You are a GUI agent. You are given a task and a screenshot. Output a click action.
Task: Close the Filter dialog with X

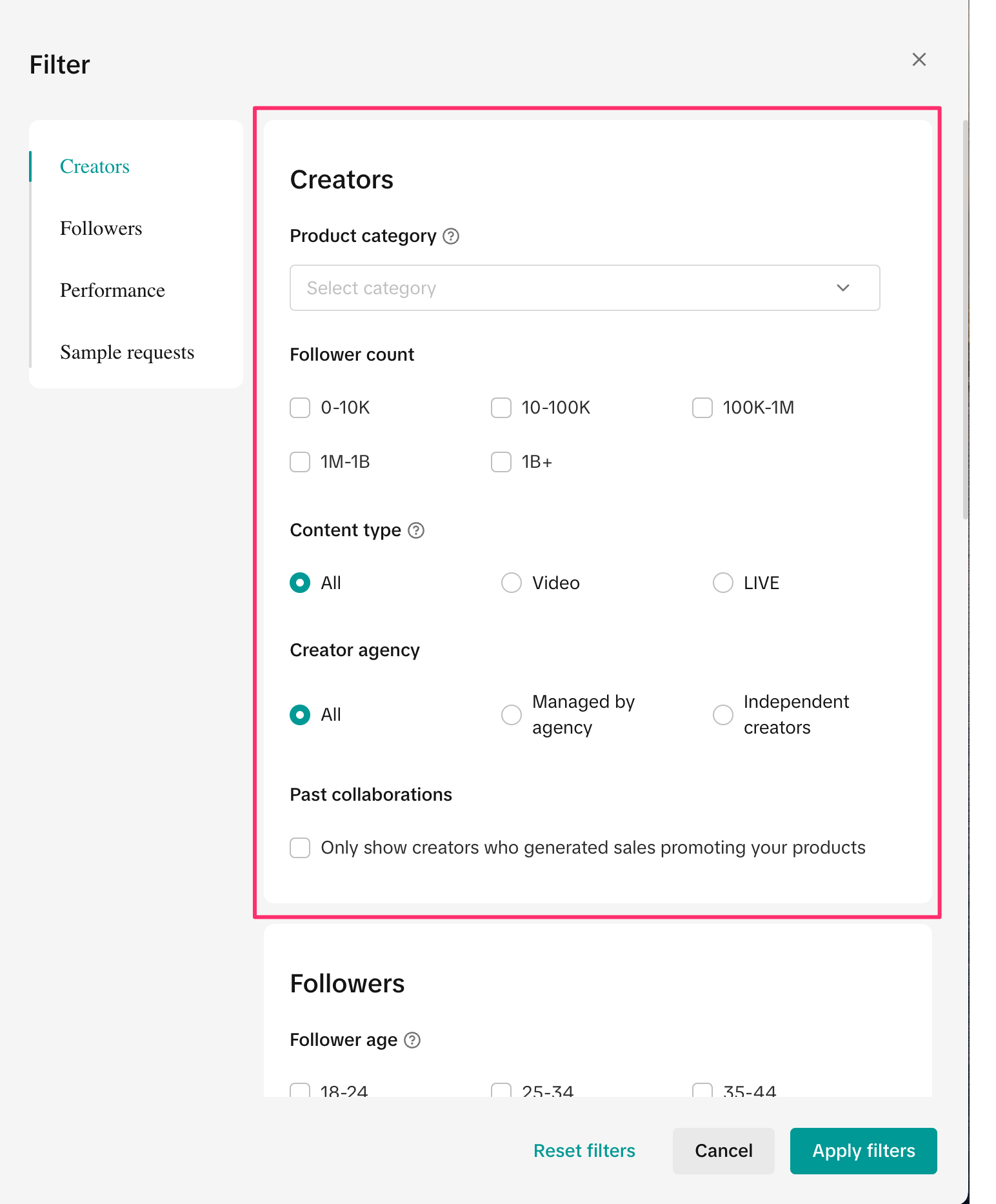(919, 59)
